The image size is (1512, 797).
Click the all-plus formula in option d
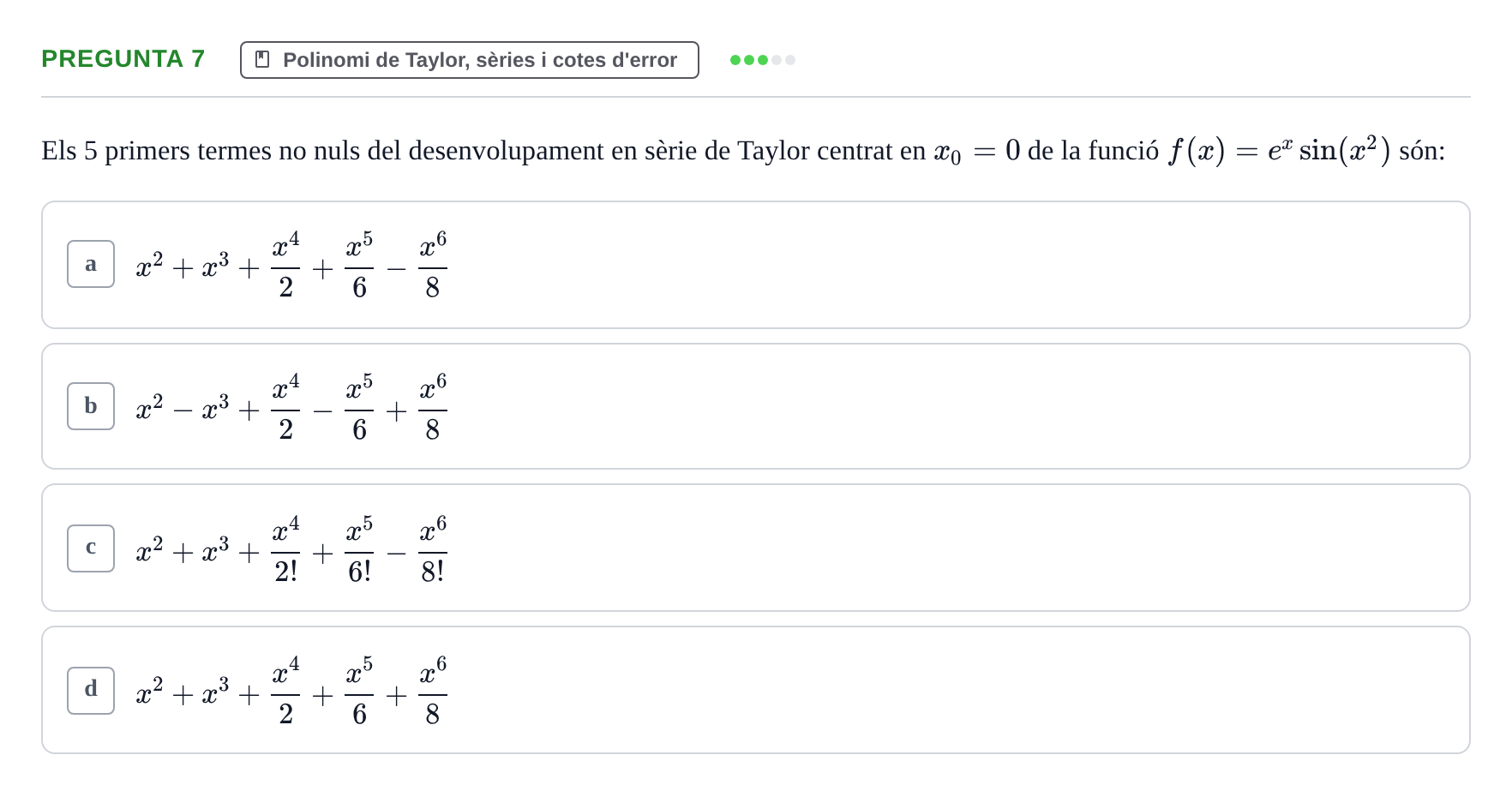tap(291, 692)
